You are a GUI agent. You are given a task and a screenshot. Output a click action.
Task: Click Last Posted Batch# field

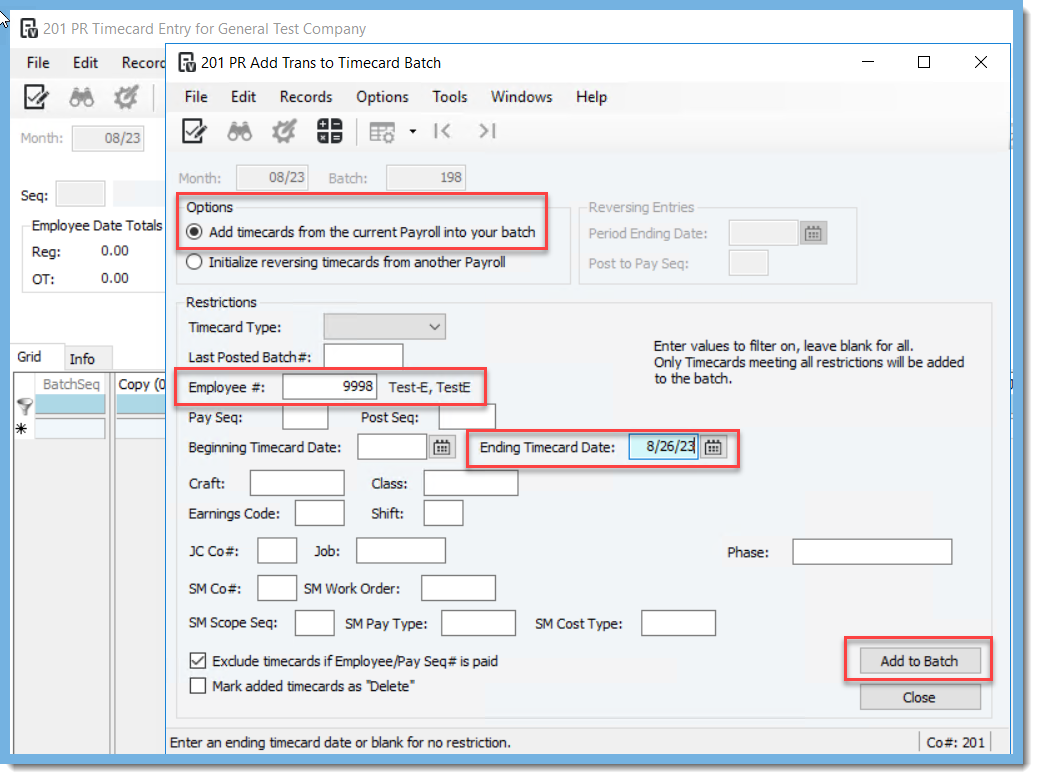(x=363, y=357)
